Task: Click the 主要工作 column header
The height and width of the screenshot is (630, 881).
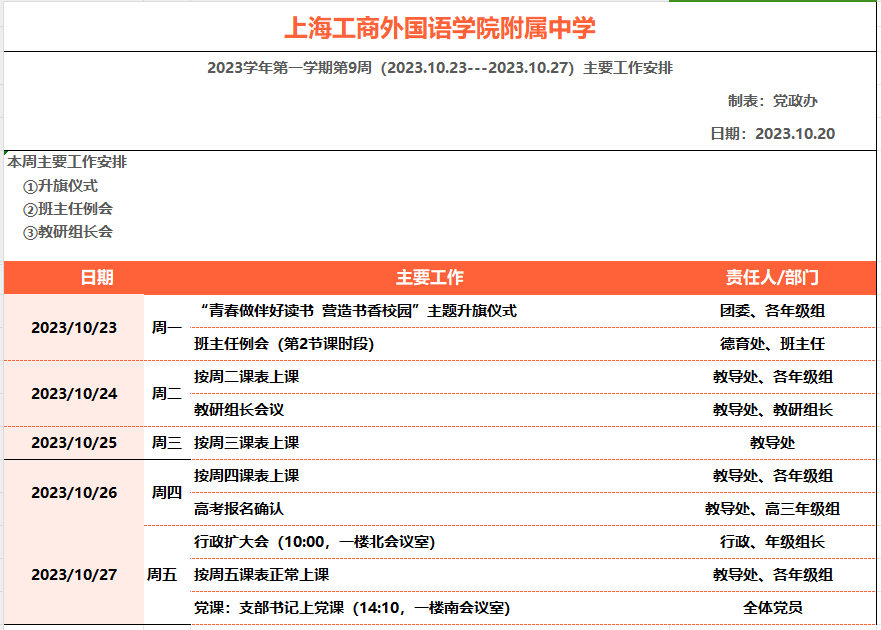Action: 429,278
